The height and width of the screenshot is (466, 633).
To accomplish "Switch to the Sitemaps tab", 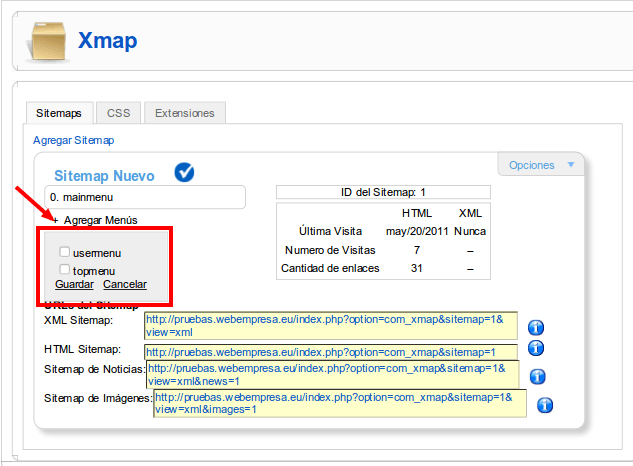I will coord(59,113).
